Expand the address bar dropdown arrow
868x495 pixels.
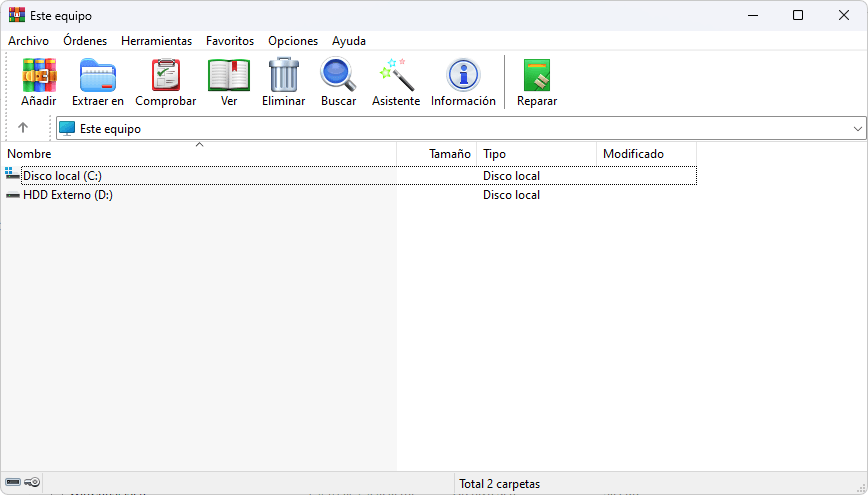tap(857, 129)
